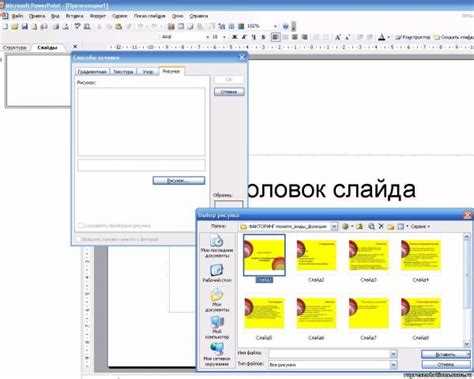Open the Имя файла dropdown arrow
474x379 pixels.
pyautogui.click(x=394, y=354)
